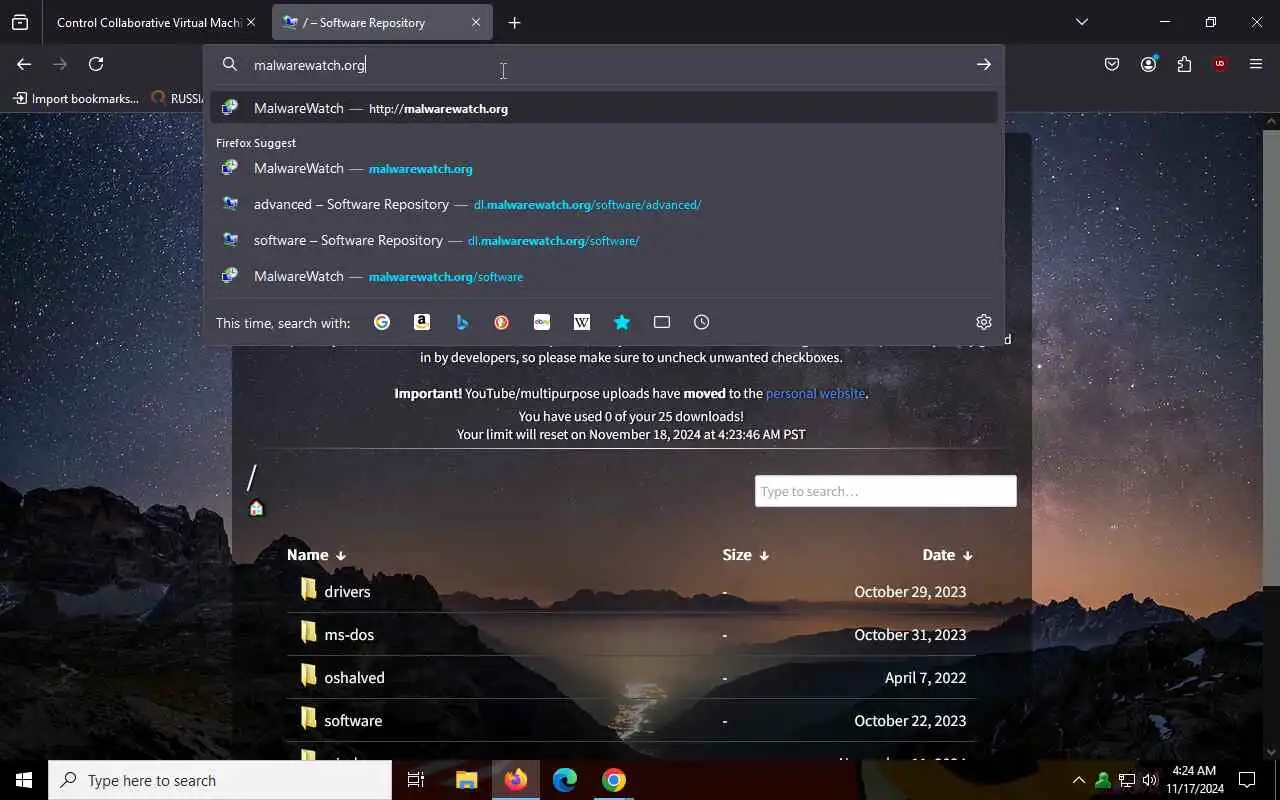The width and height of the screenshot is (1280, 800).
Task: Open Firefox from the taskbar
Action: pyautogui.click(x=516, y=780)
